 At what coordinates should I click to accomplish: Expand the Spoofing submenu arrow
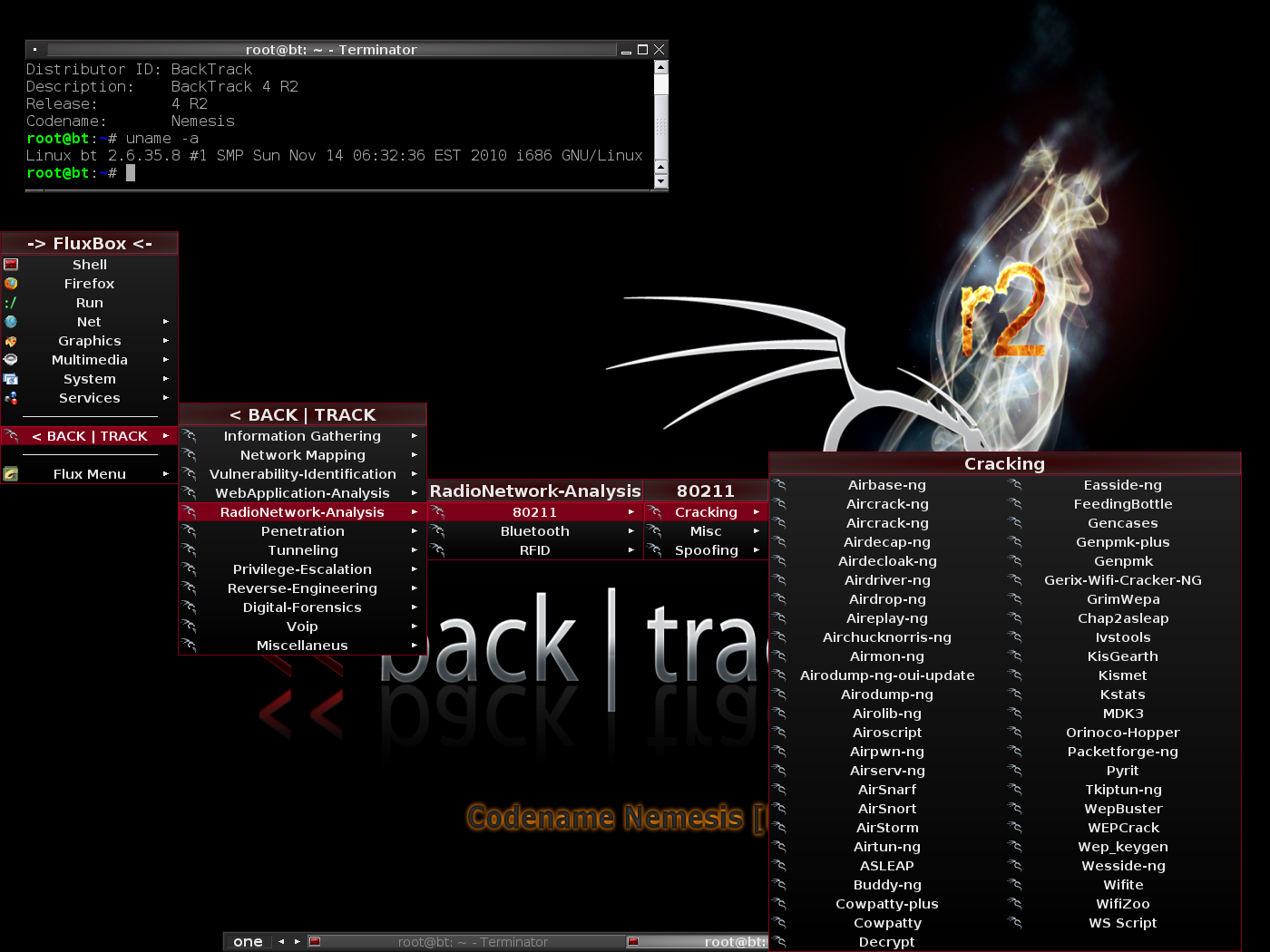[756, 549]
